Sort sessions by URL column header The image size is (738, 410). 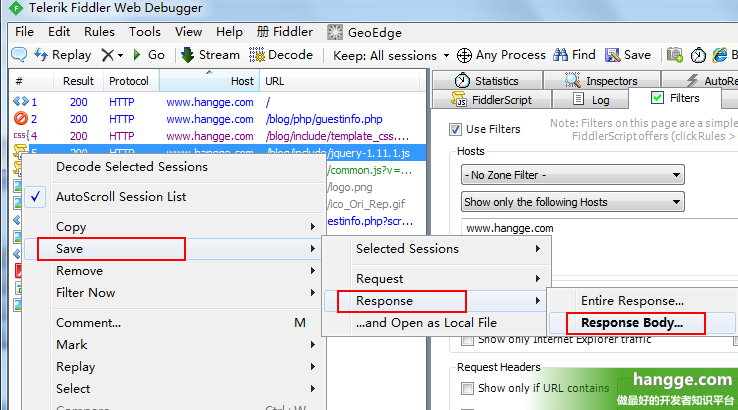[x=340, y=81]
